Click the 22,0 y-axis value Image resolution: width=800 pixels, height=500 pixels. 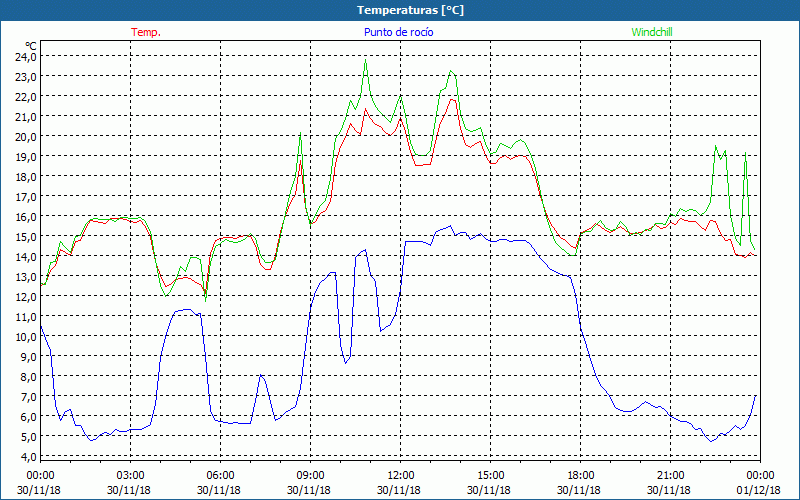tap(26, 96)
